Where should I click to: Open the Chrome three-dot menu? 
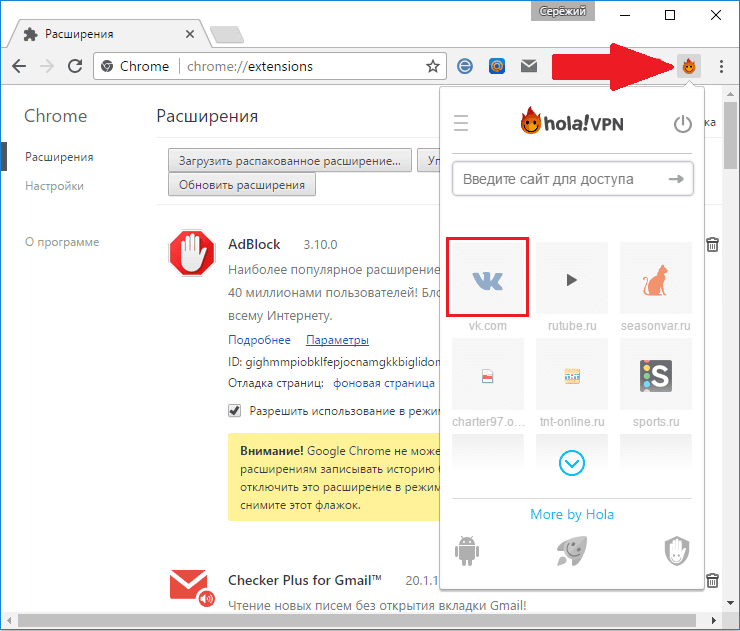[721, 66]
